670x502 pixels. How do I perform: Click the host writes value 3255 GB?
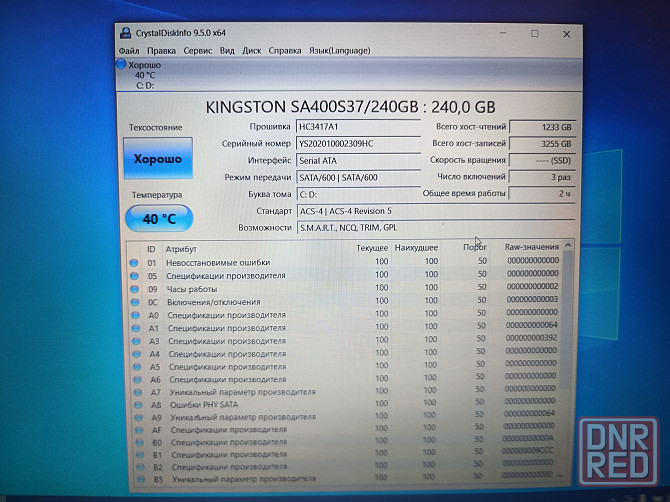pos(542,144)
